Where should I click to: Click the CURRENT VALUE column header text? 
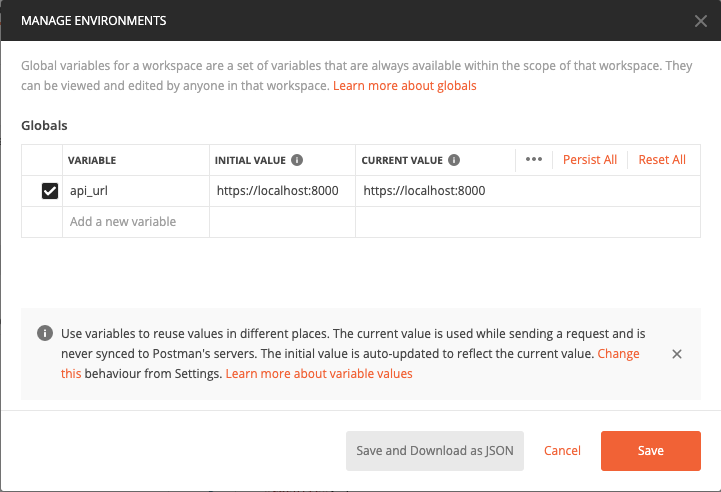[402, 160]
